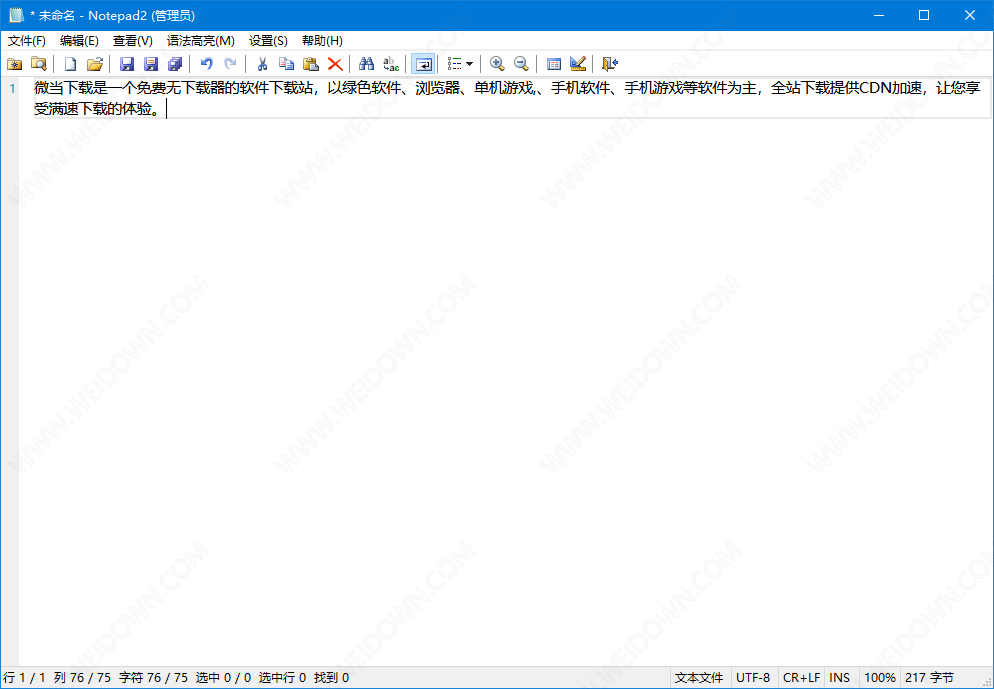This screenshot has height=689, width=994.
Task: Click the 字符 76 / 75 status entry
Action: tap(153, 678)
